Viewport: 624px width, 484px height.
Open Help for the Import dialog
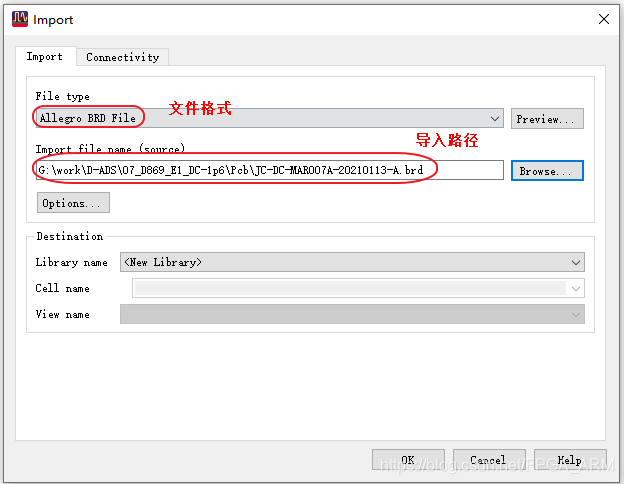click(570, 460)
